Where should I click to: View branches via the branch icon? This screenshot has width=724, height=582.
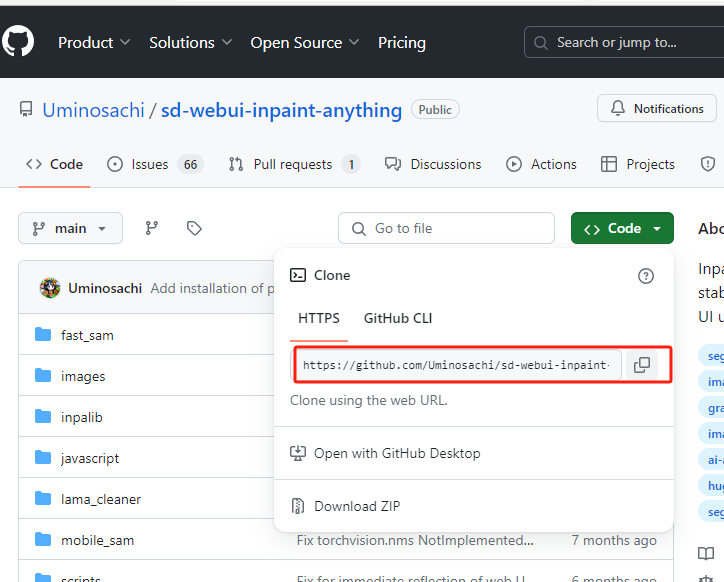pos(151,228)
